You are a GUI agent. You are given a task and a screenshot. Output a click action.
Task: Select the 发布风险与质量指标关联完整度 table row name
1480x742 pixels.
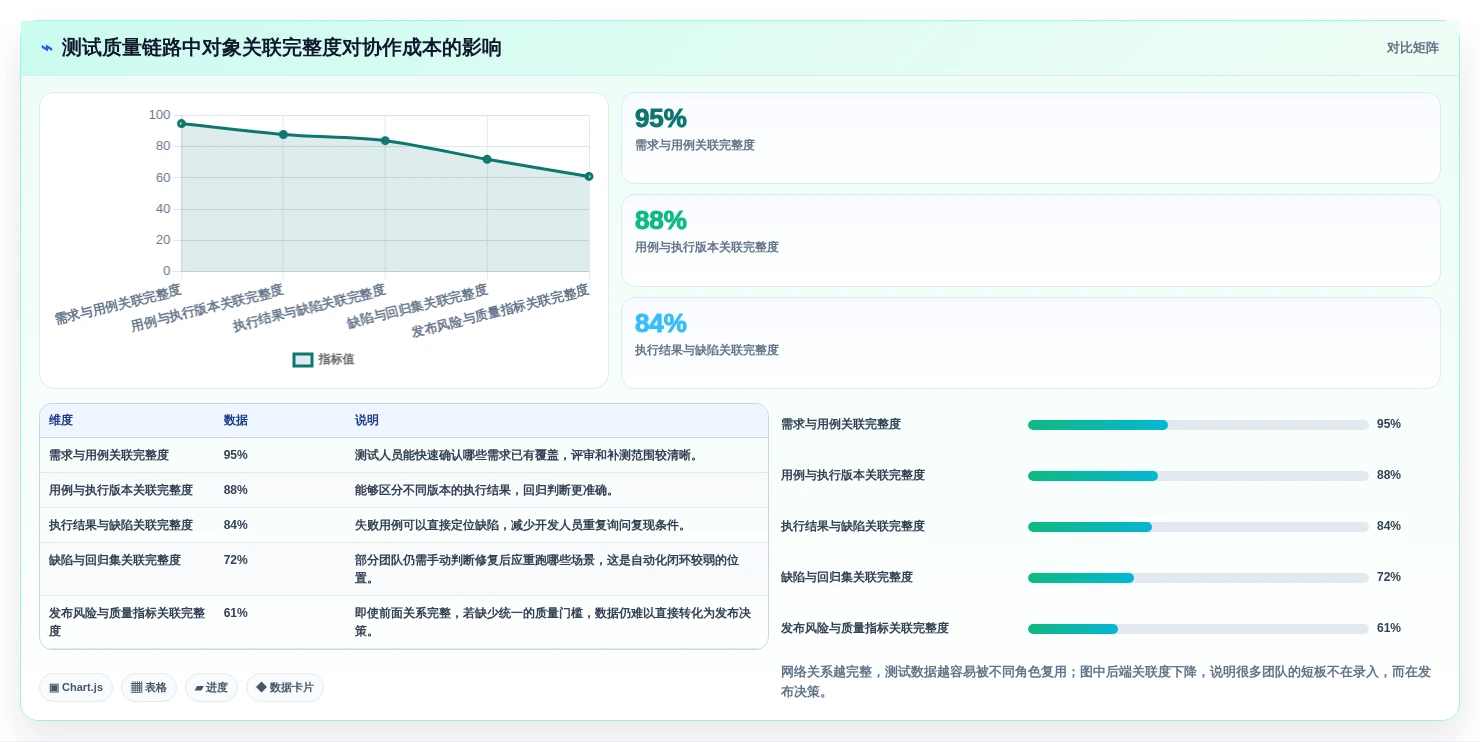click(127, 622)
